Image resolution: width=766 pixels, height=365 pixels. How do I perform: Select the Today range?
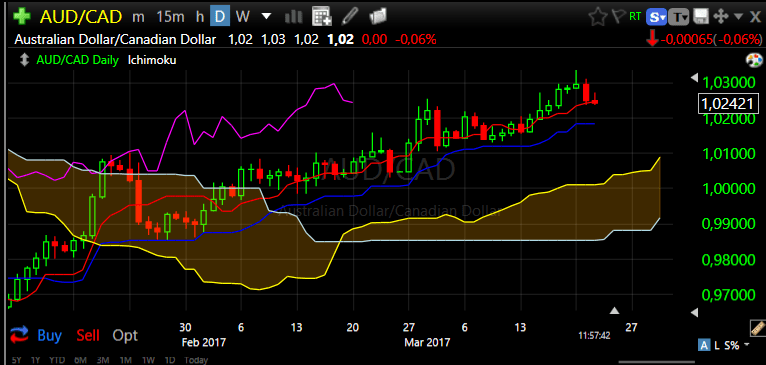[x=195, y=360]
